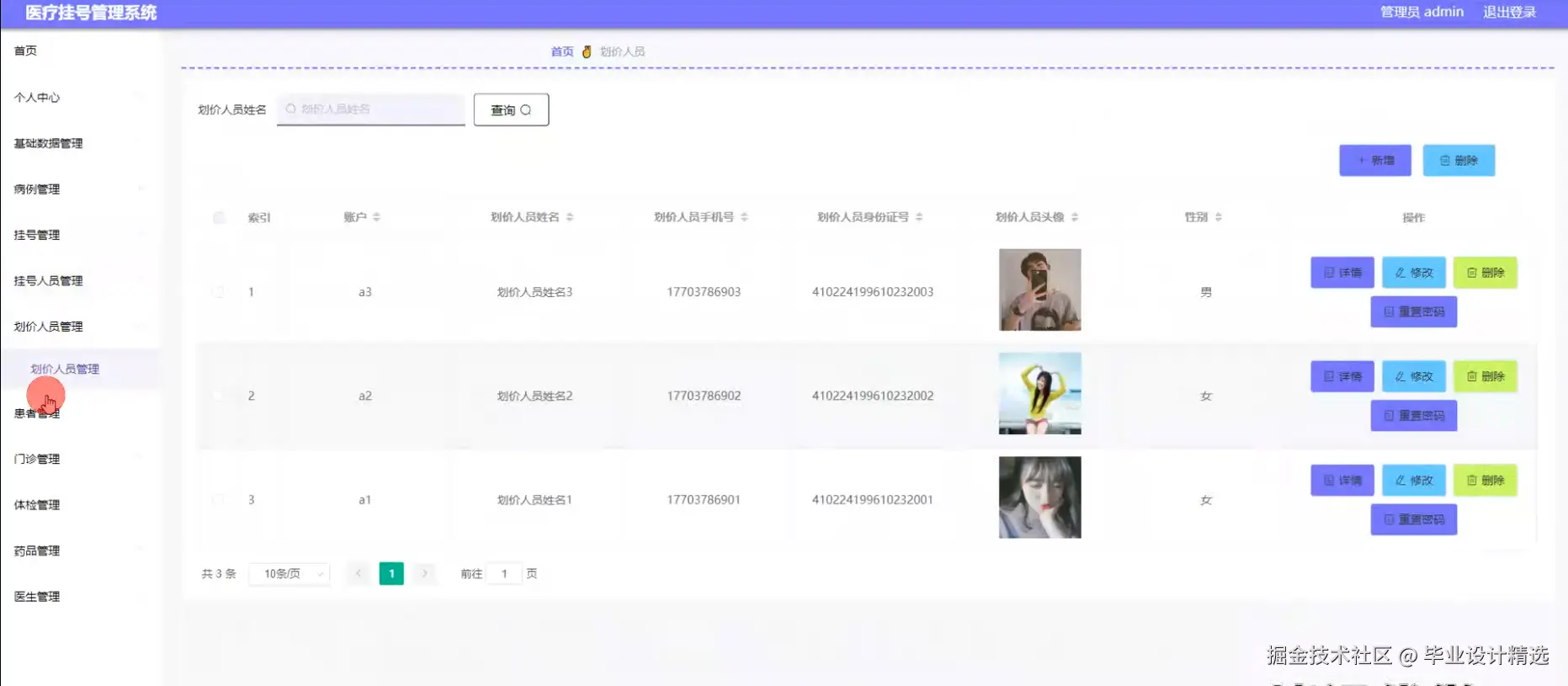Open 医生管理 sidebar menu
The height and width of the screenshot is (686, 1568).
[80, 596]
